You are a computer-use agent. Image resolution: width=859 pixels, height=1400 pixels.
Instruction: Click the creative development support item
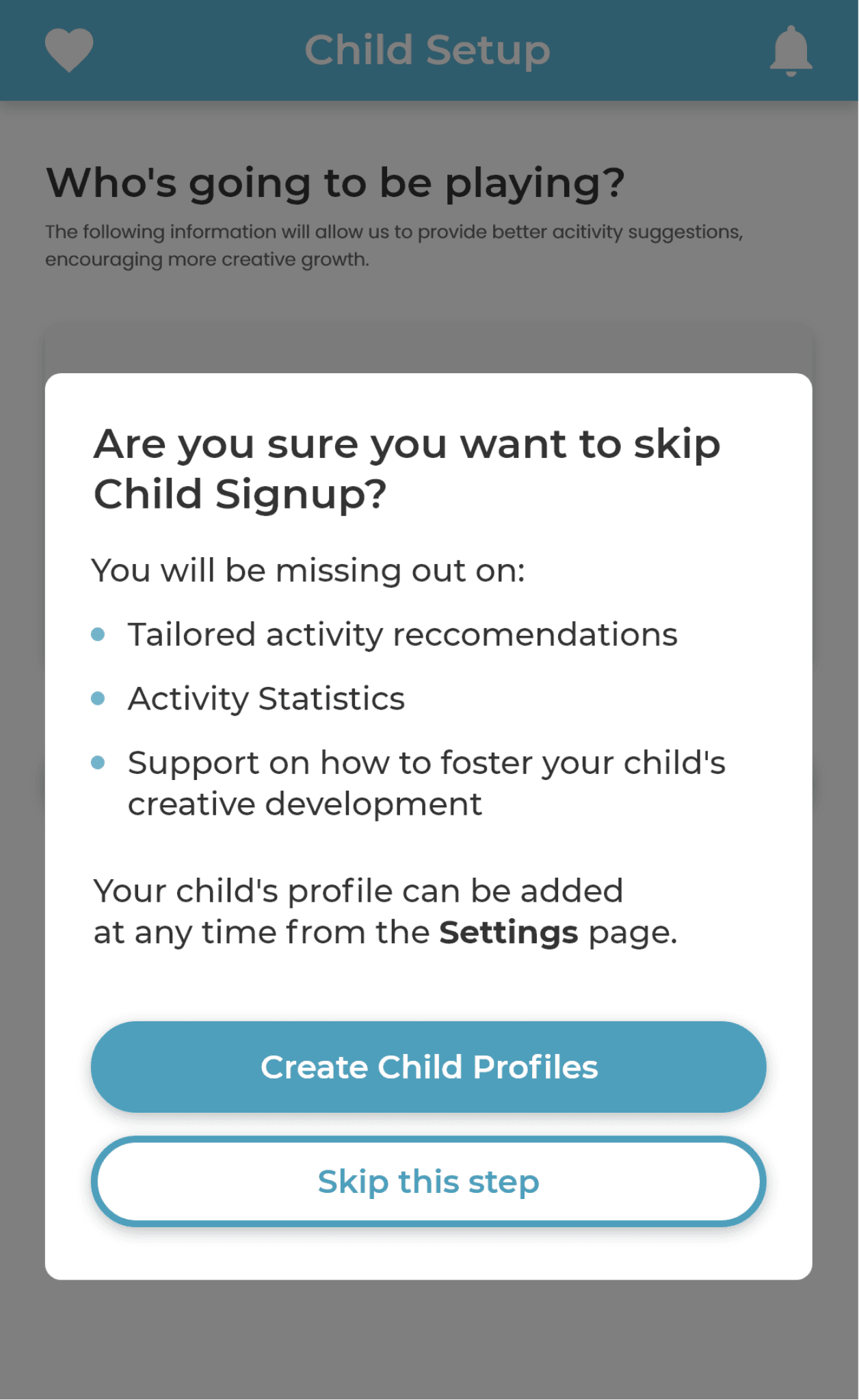[426, 783]
